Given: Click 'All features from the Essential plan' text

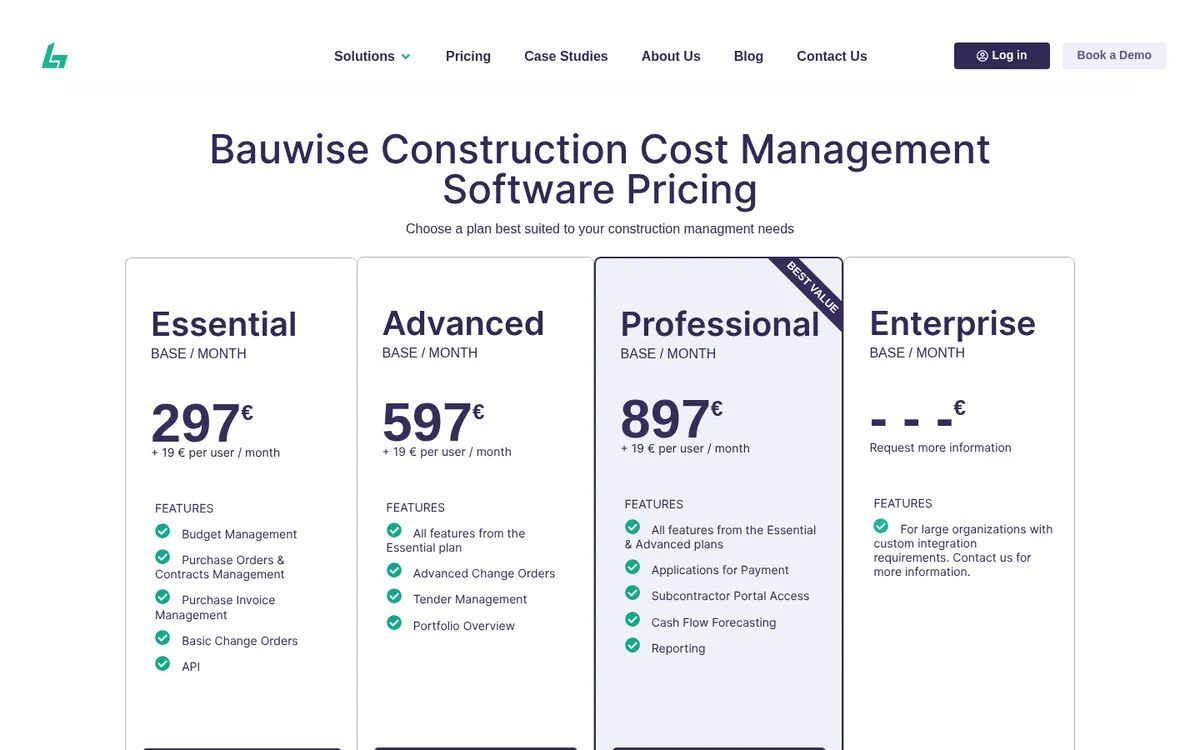Looking at the screenshot, I should (x=456, y=540).
